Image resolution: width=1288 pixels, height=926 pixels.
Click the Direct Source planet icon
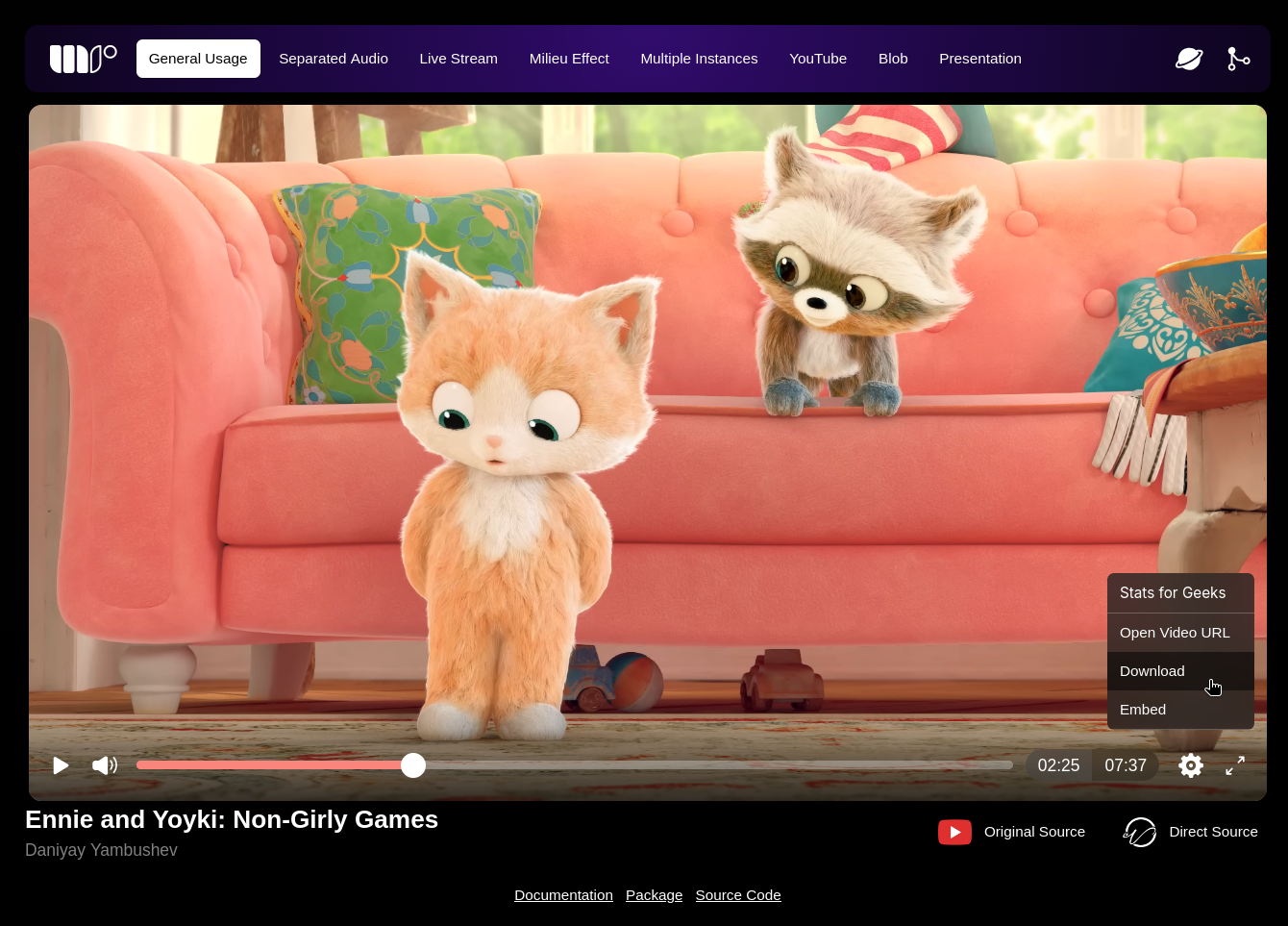(1140, 832)
